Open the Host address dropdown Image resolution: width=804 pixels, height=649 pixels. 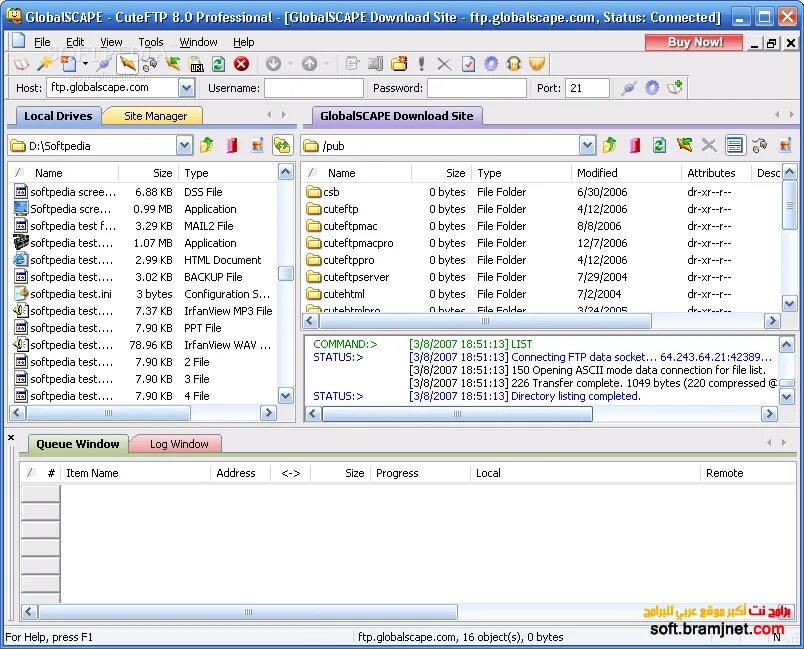point(187,88)
